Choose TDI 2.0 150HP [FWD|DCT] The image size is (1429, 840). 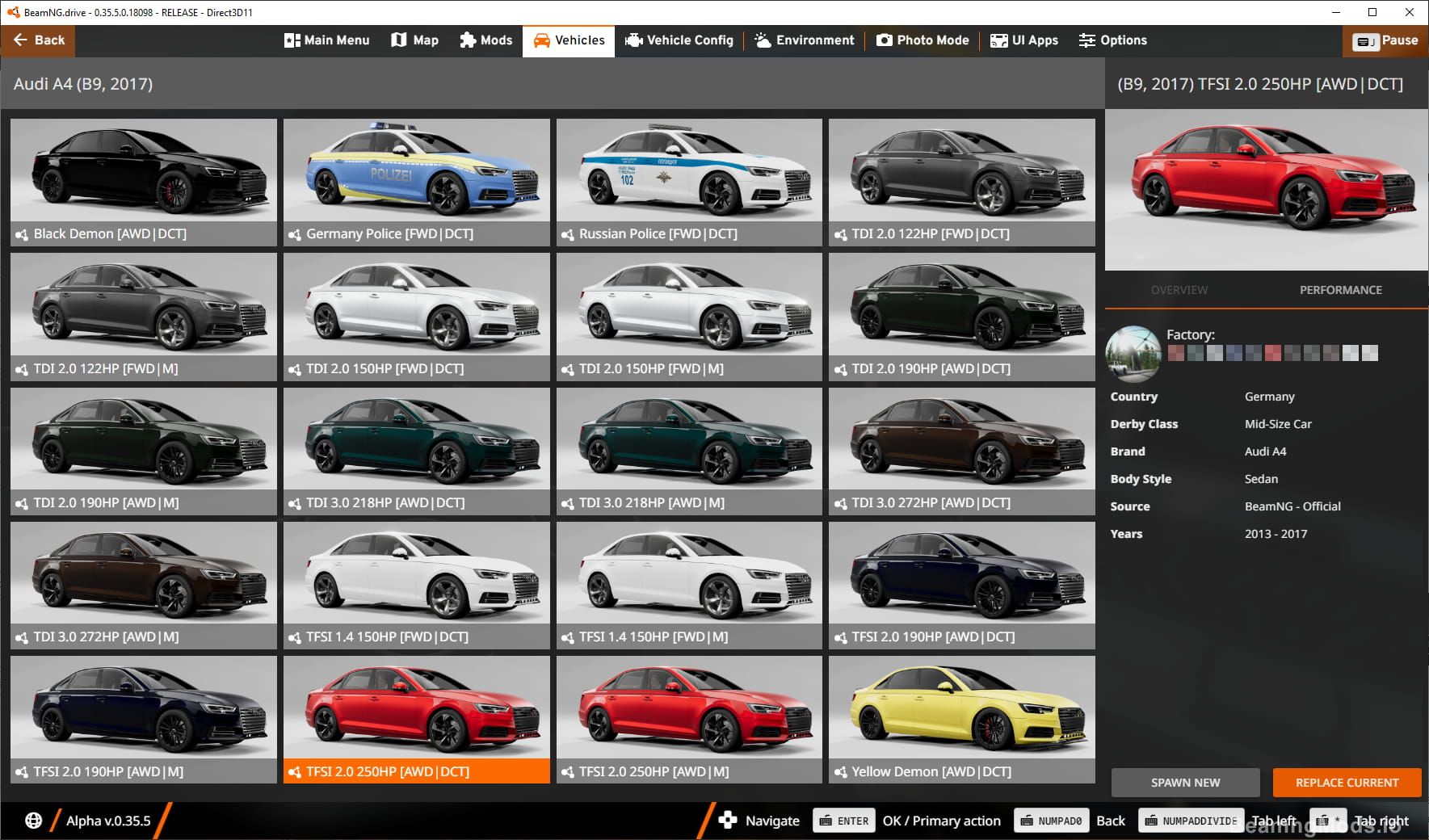(x=416, y=317)
